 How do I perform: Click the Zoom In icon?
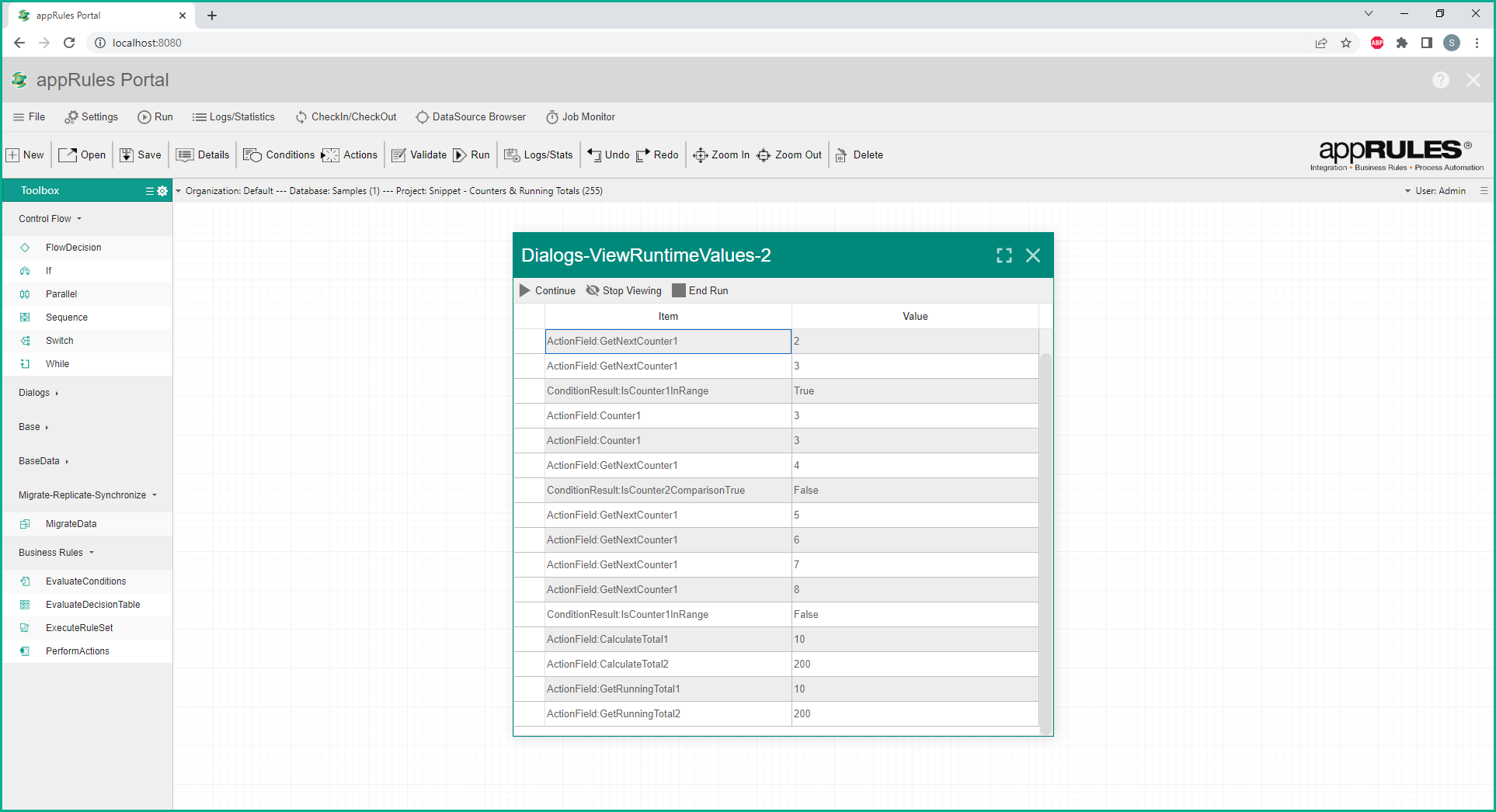tap(700, 155)
